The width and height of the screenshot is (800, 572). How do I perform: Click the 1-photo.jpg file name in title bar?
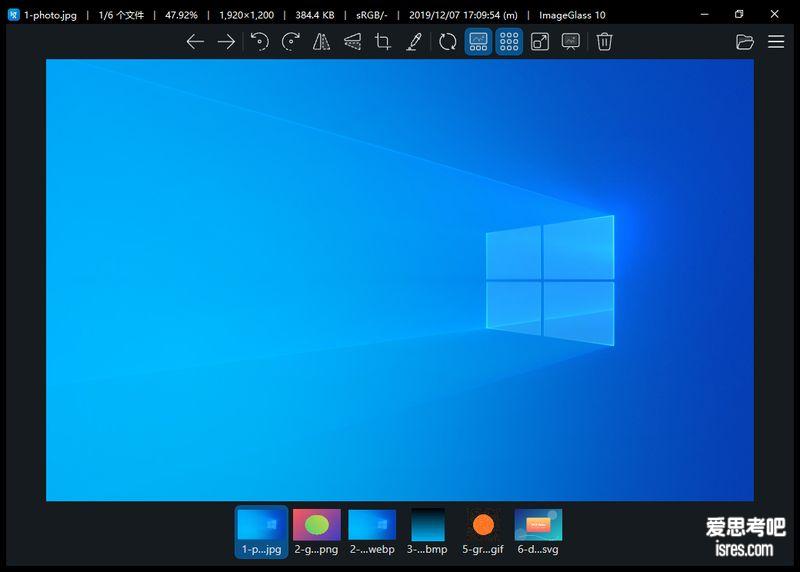[51, 15]
